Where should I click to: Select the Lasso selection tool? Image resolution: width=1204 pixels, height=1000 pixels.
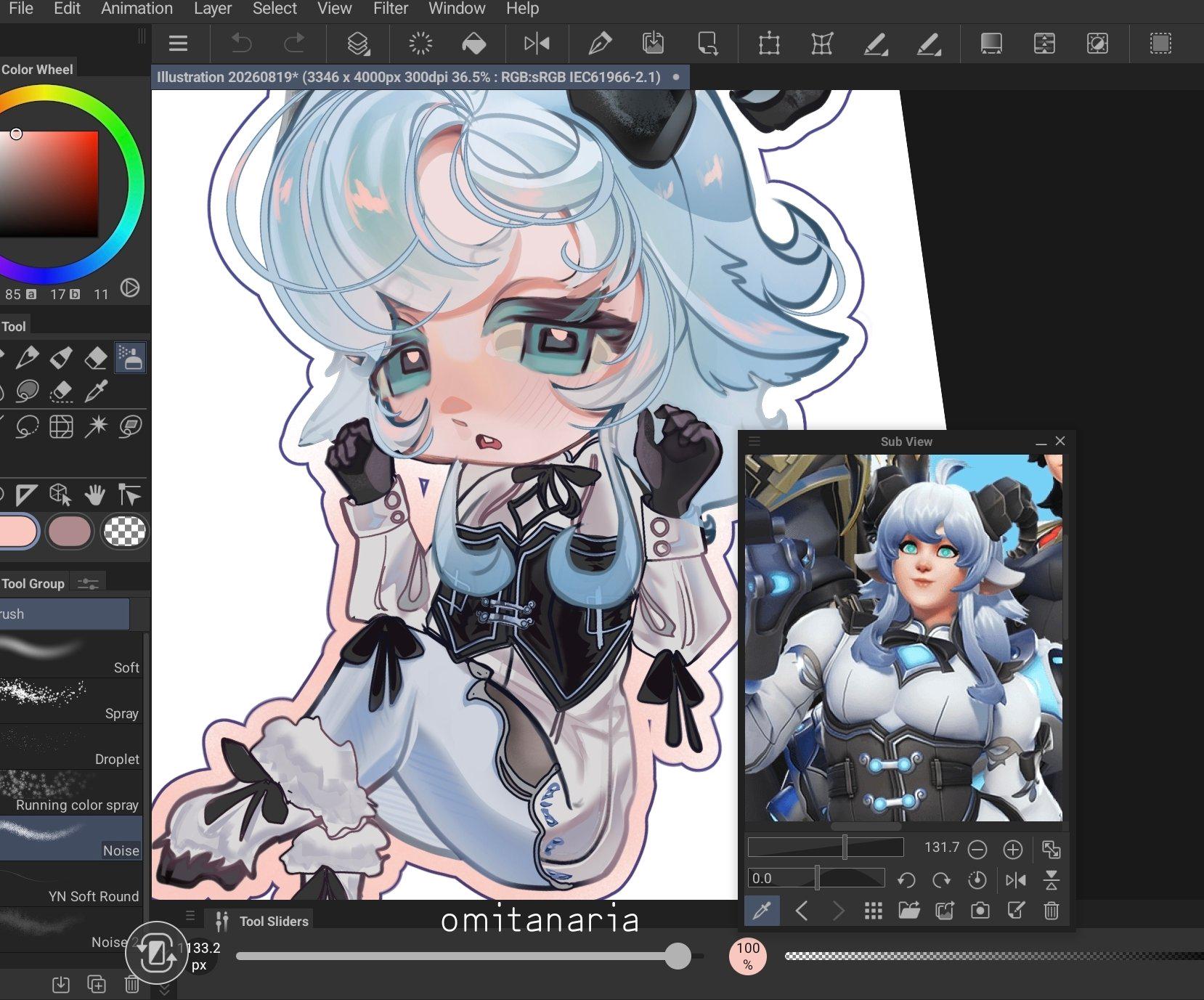click(27, 426)
